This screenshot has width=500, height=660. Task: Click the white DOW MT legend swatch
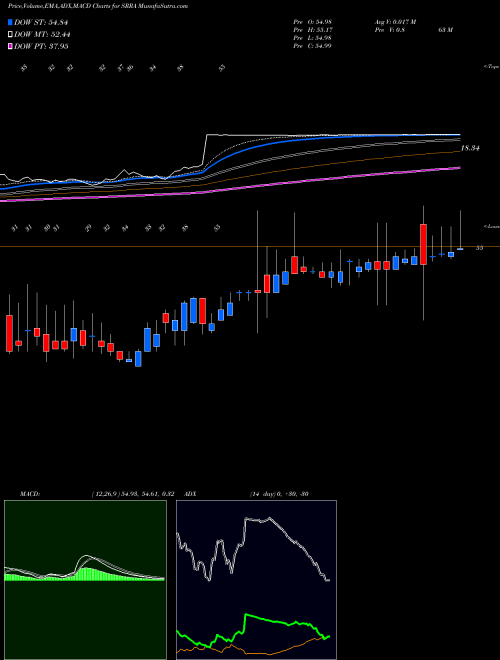point(10,35)
